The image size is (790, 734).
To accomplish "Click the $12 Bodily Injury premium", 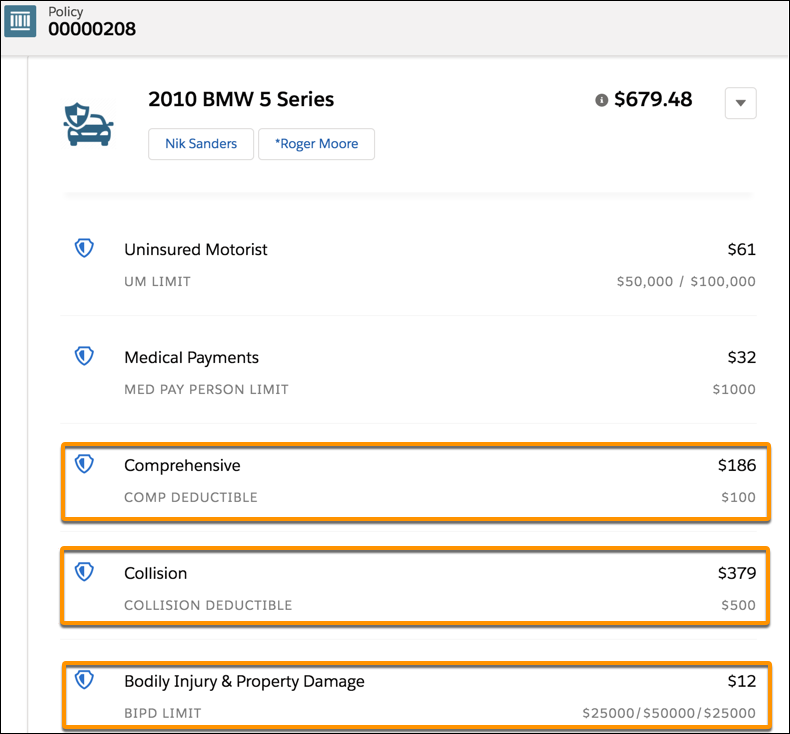I will 742,681.
